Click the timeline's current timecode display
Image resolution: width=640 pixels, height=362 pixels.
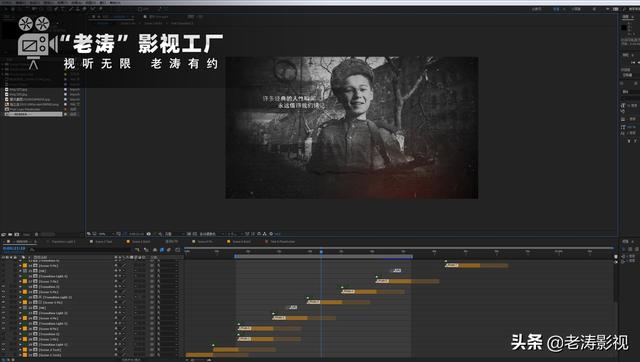tap(14, 249)
